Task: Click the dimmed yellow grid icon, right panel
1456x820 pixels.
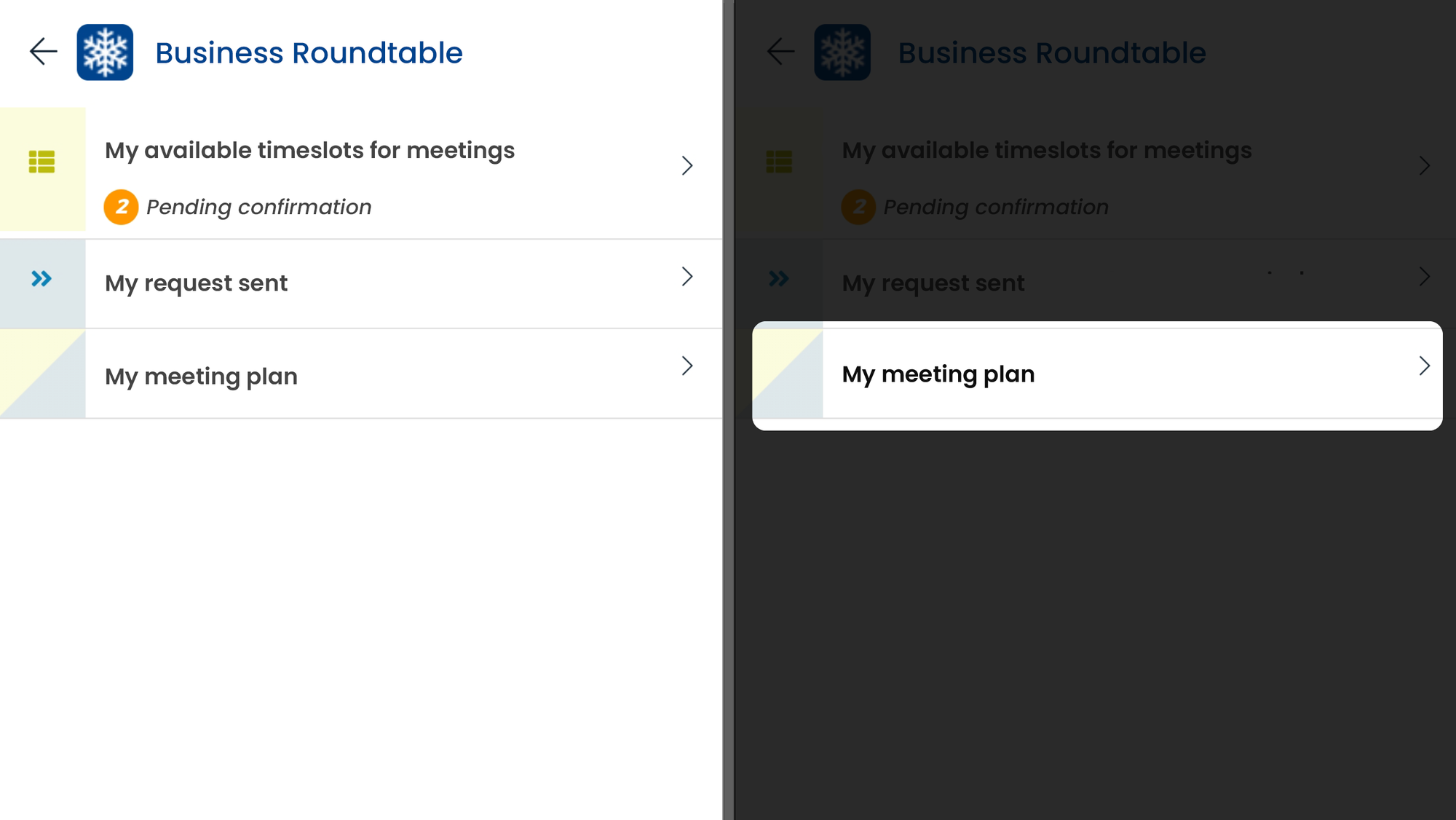Action: click(779, 162)
